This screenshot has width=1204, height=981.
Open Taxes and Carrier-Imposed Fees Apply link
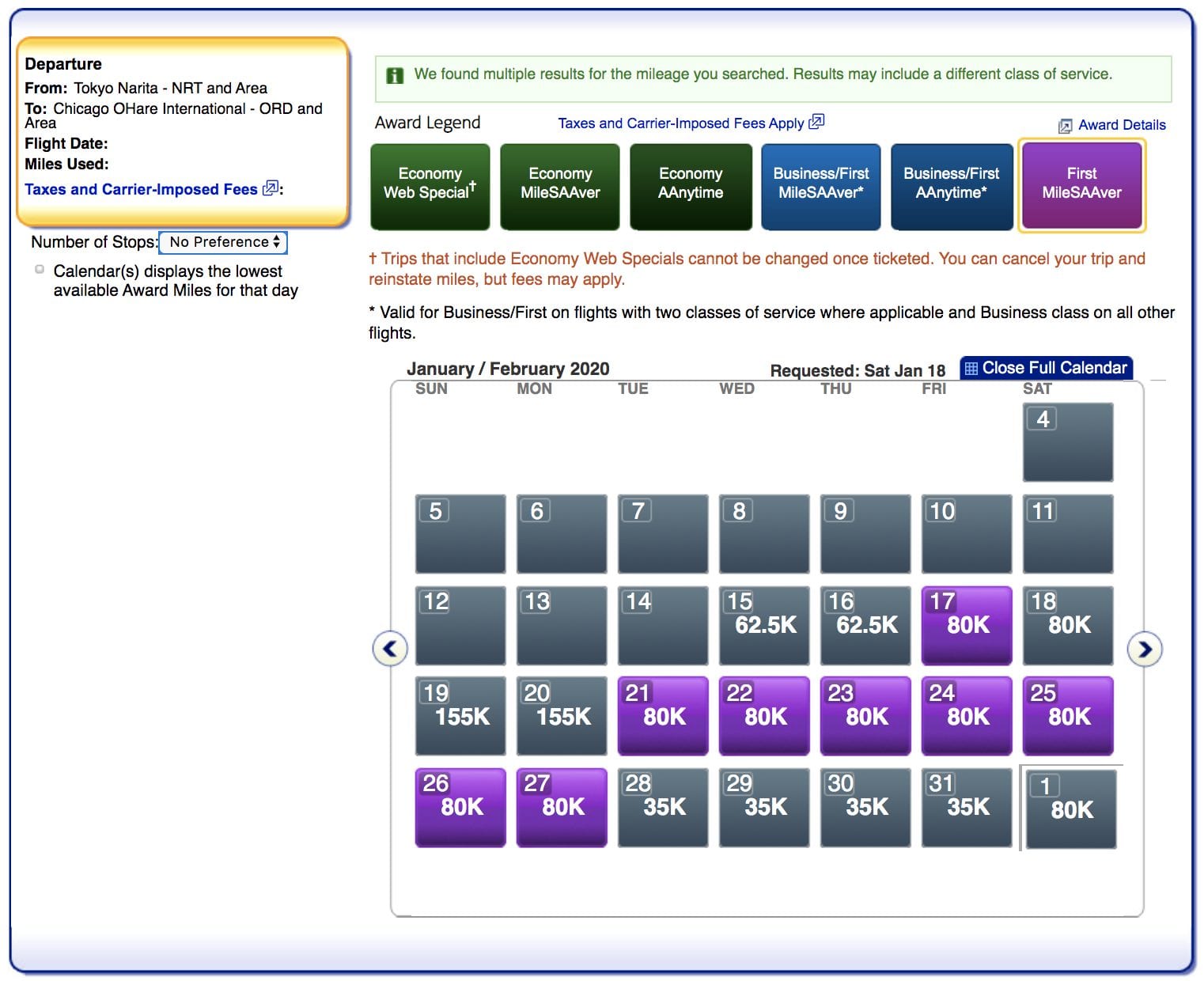(x=680, y=123)
